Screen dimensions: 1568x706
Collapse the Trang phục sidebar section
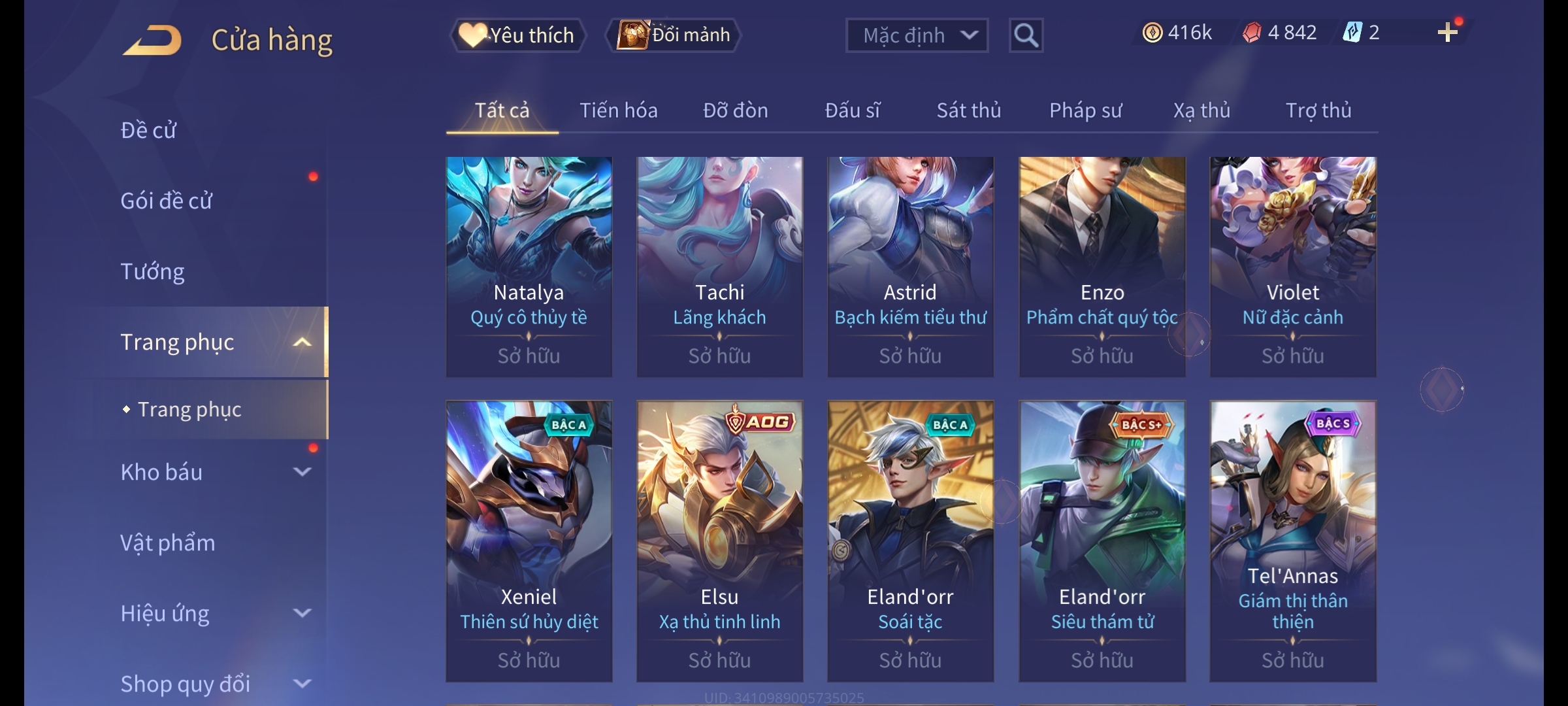click(x=302, y=342)
